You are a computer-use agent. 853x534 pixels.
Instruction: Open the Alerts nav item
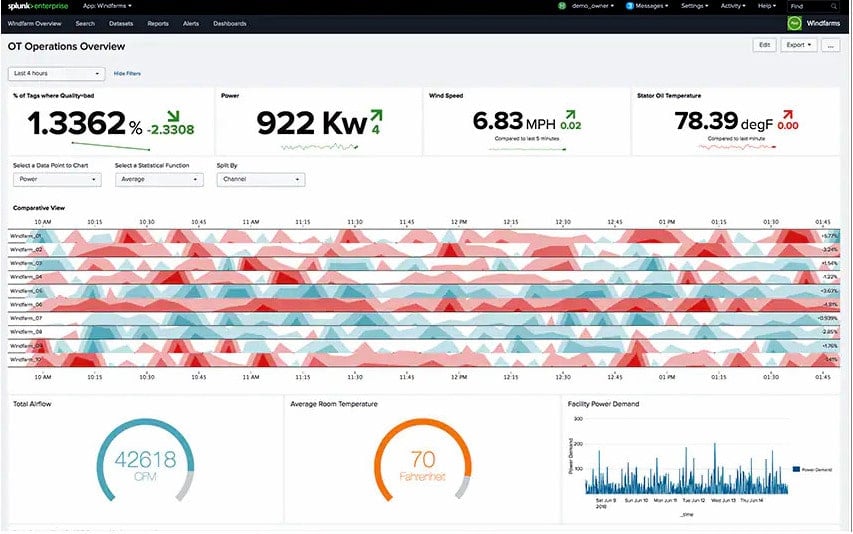(x=190, y=24)
